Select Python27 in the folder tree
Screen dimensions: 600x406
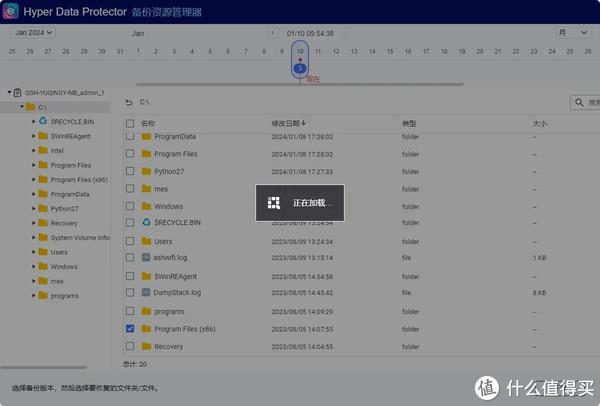tap(64, 209)
